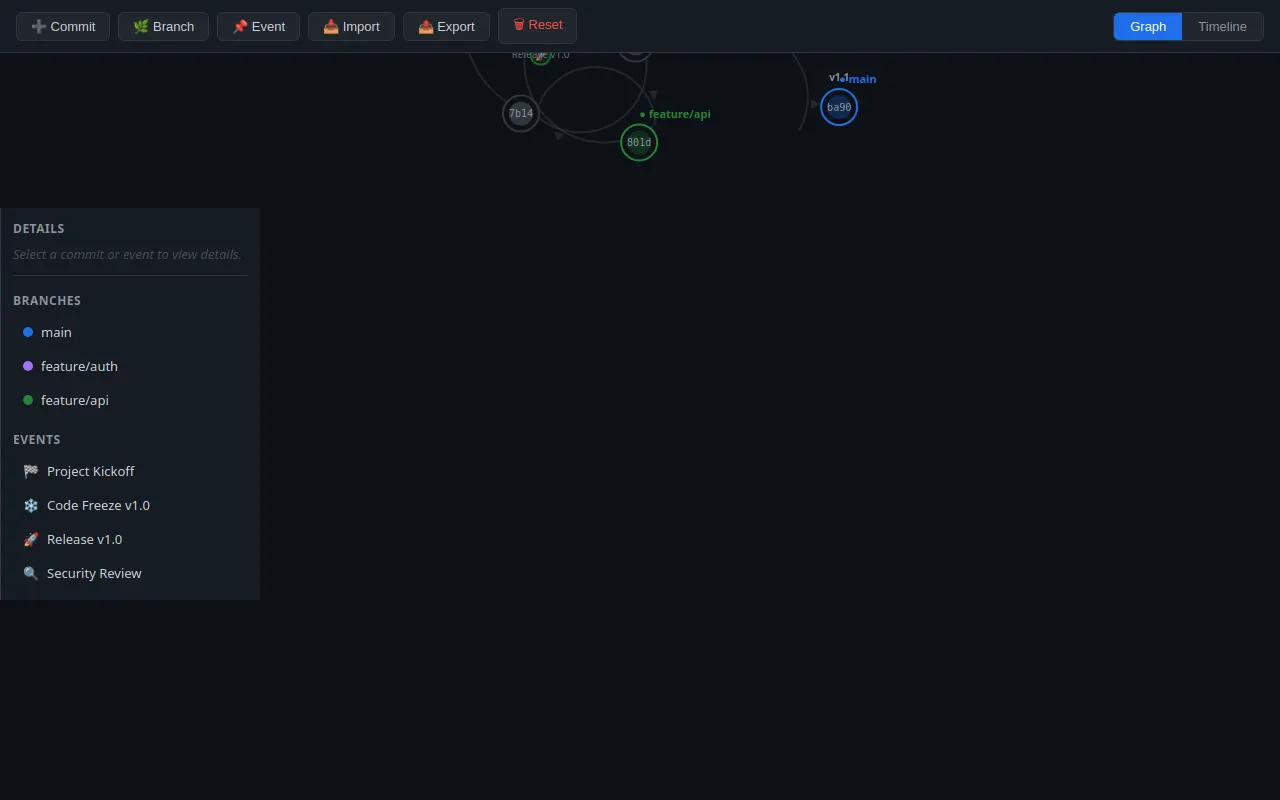The height and width of the screenshot is (800, 1280).
Task: Open the Release v1.0 event
Action: point(130,539)
